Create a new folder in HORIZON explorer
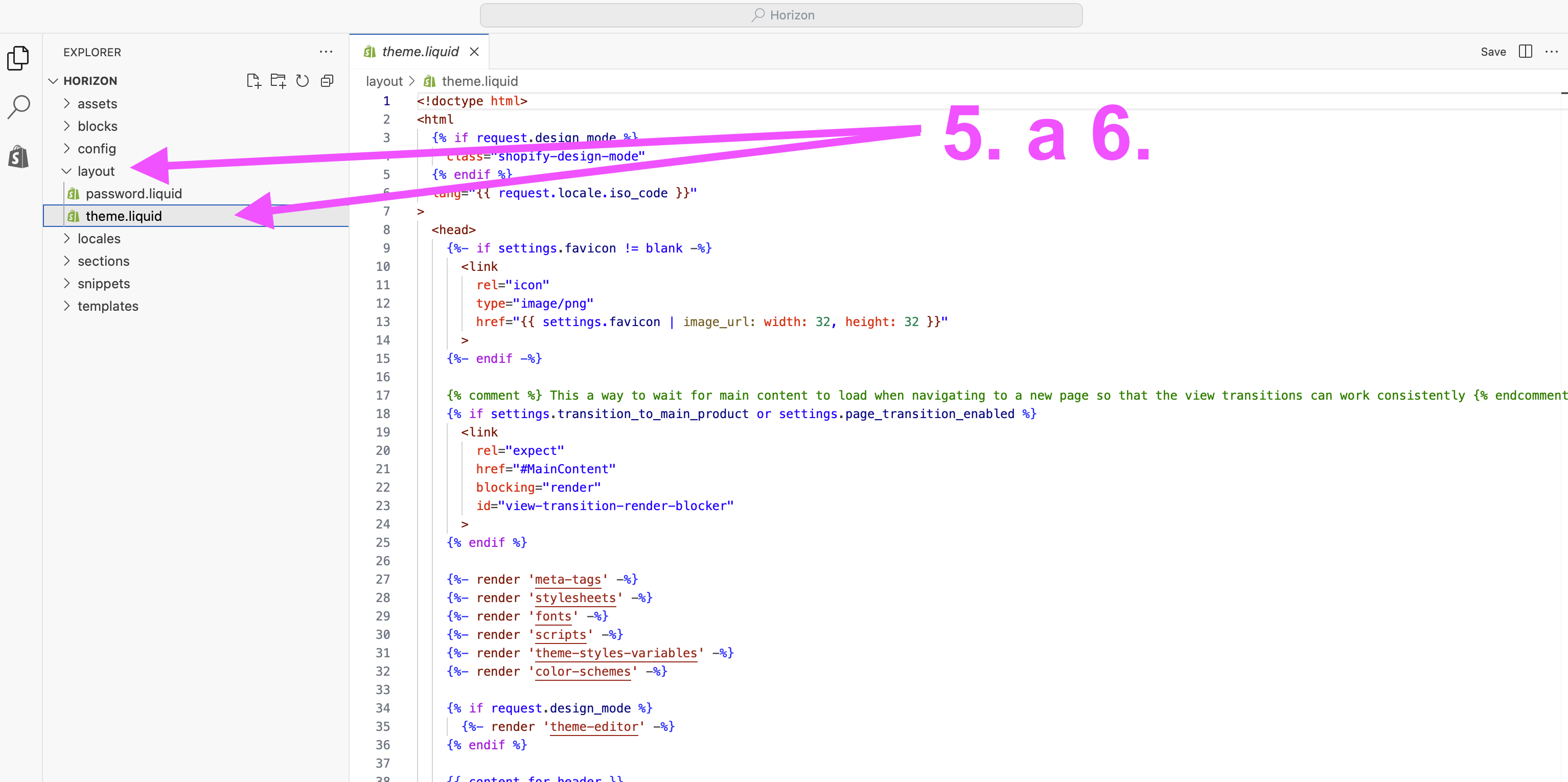1568x782 pixels. click(x=278, y=81)
